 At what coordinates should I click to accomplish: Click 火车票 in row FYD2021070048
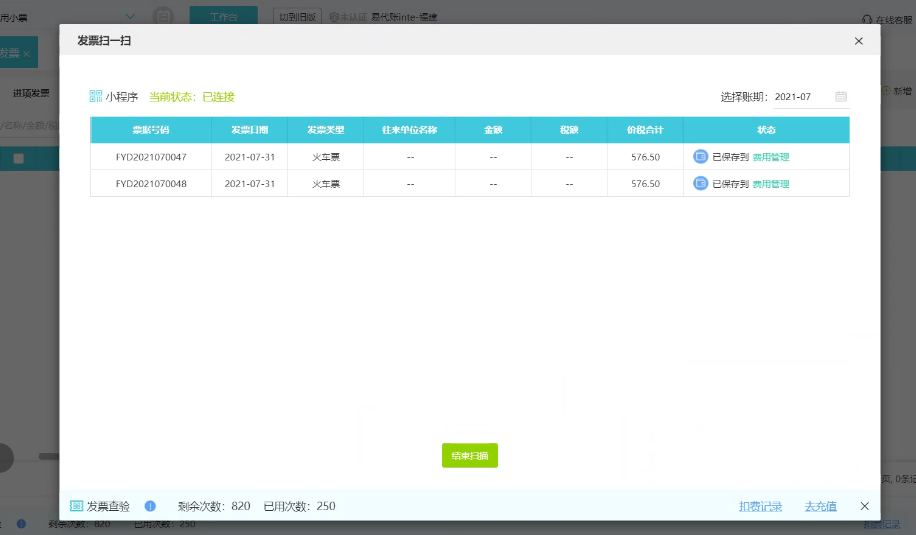(x=325, y=184)
